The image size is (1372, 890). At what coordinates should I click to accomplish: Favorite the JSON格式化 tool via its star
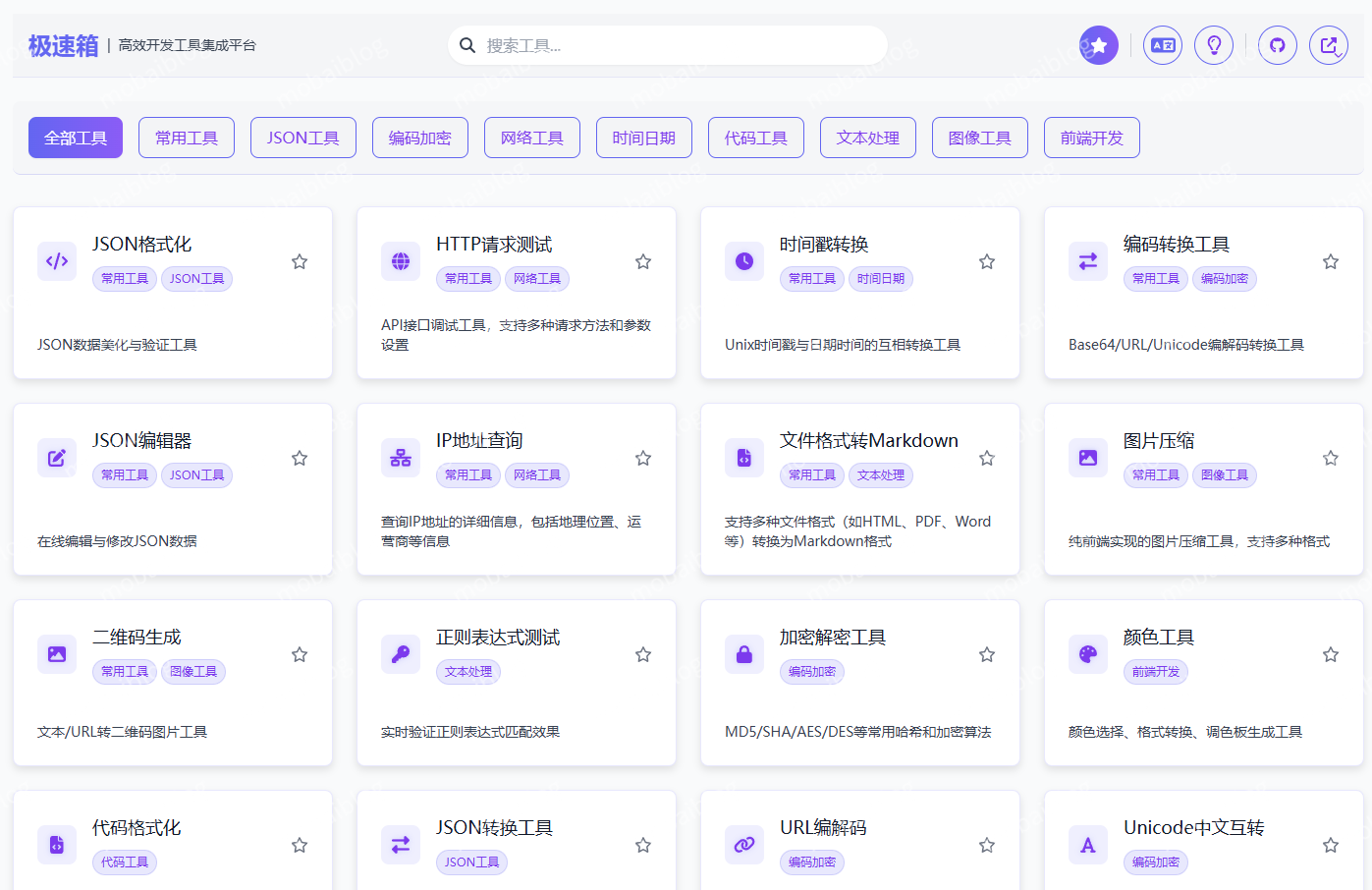point(300,260)
